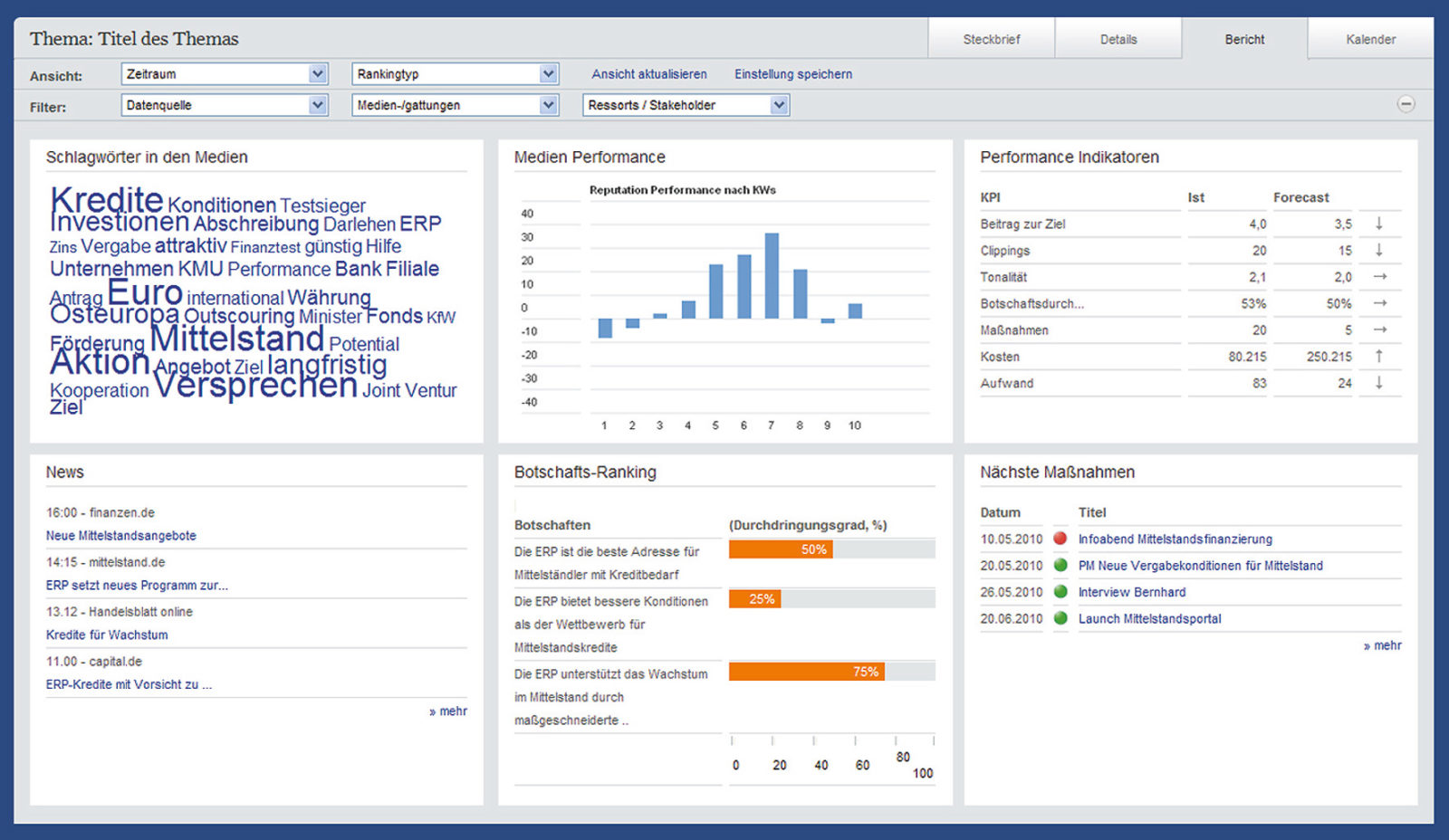
Task: Click the Forecast column header
Action: coord(1300,197)
